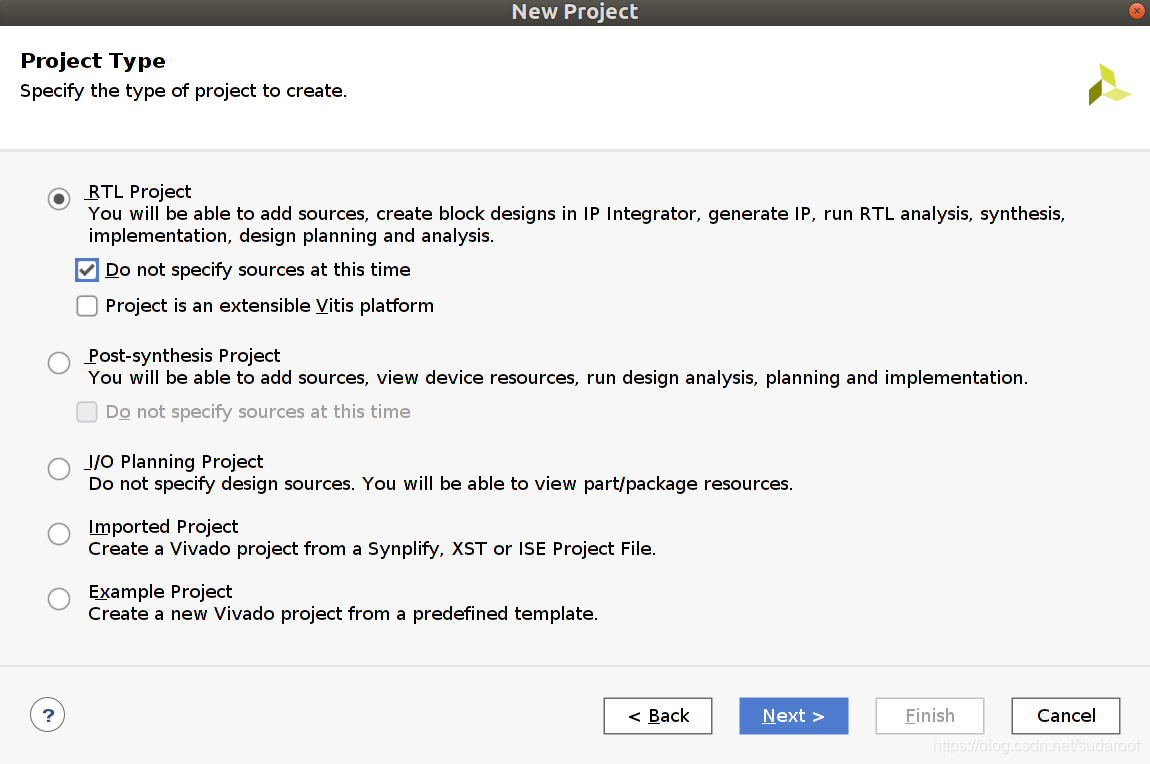Enable Project is an extensible Vitis platform
The height and width of the screenshot is (764, 1150).
[87, 306]
